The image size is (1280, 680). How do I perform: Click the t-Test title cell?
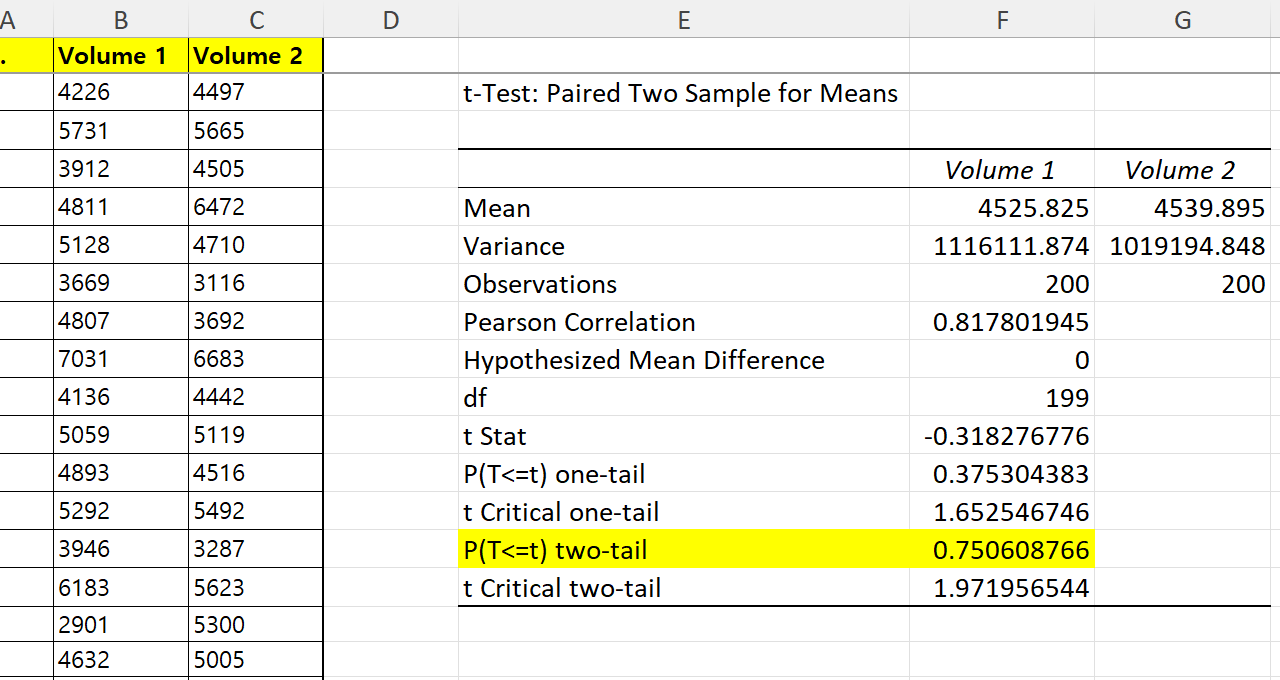[x=681, y=94]
